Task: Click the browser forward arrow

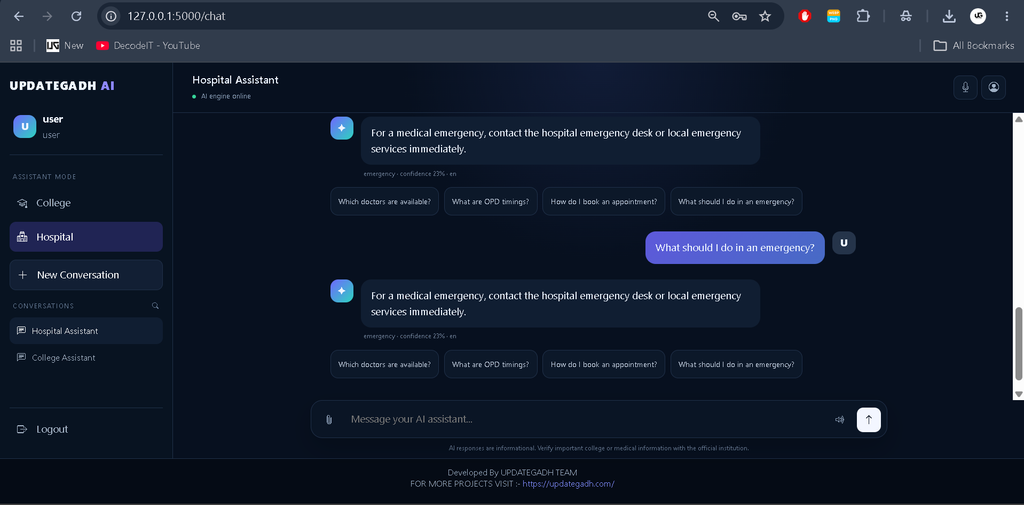Action: pos(47,16)
